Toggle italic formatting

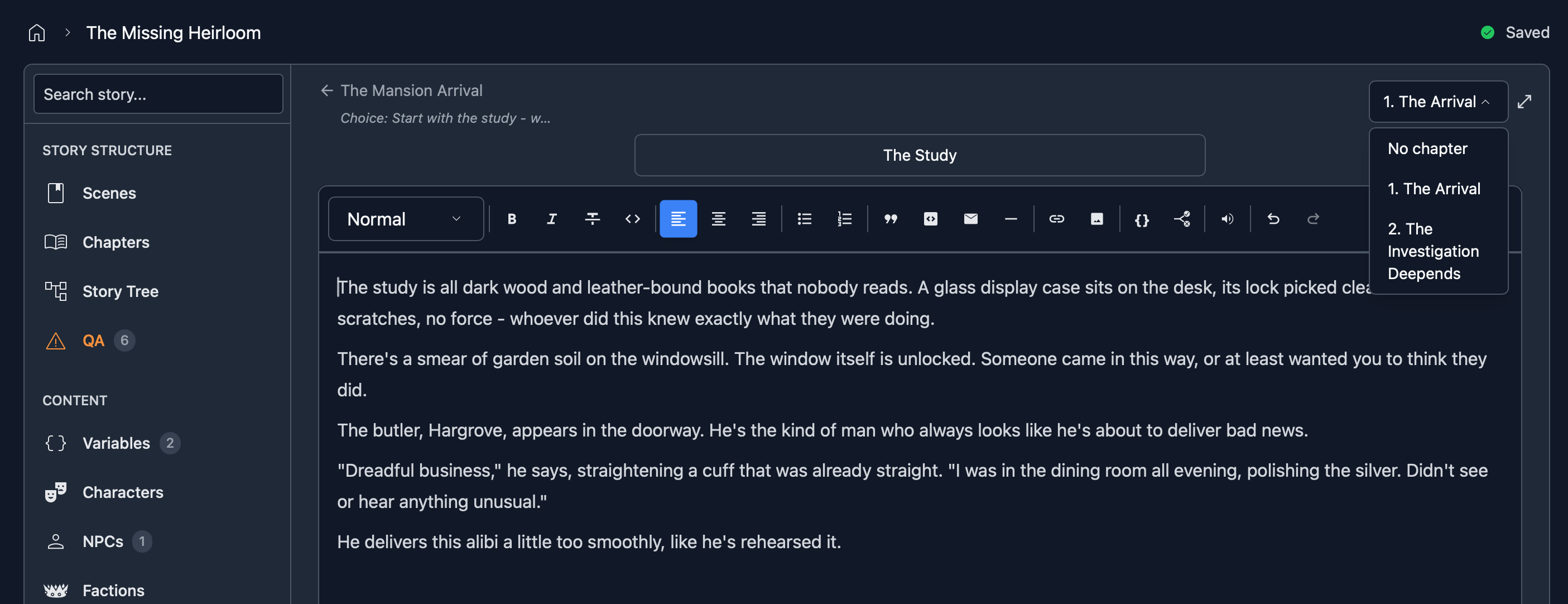pos(551,219)
